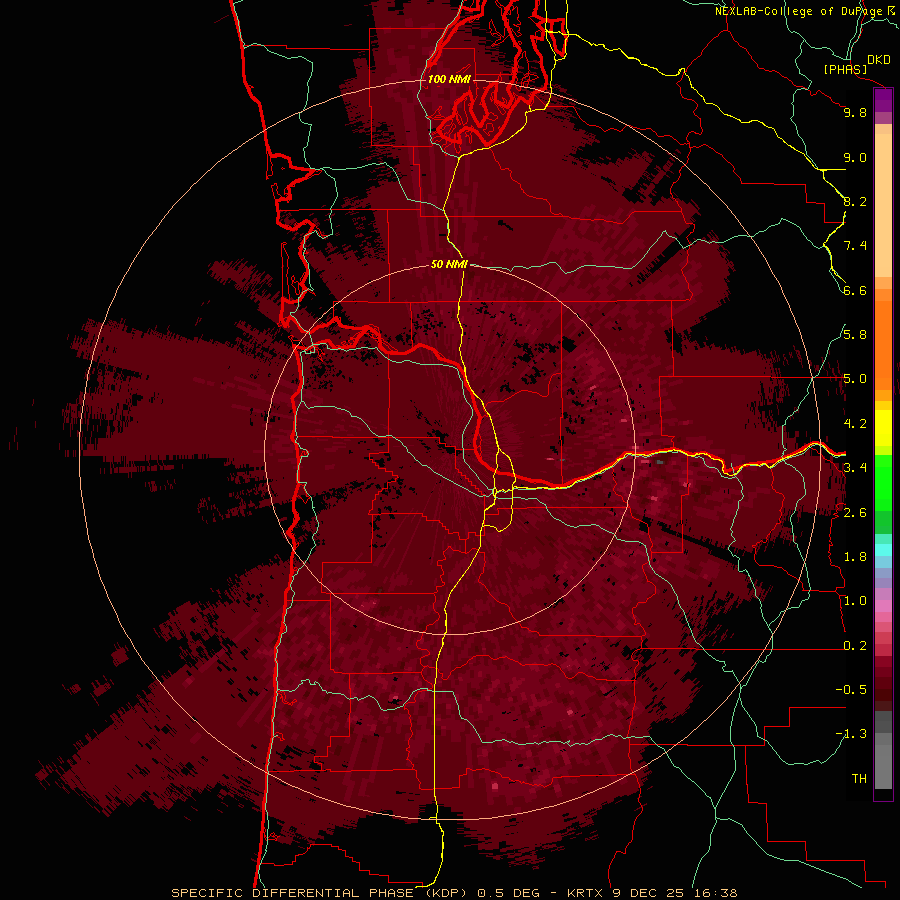Click the 1.0 value on color scale

coord(855,601)
